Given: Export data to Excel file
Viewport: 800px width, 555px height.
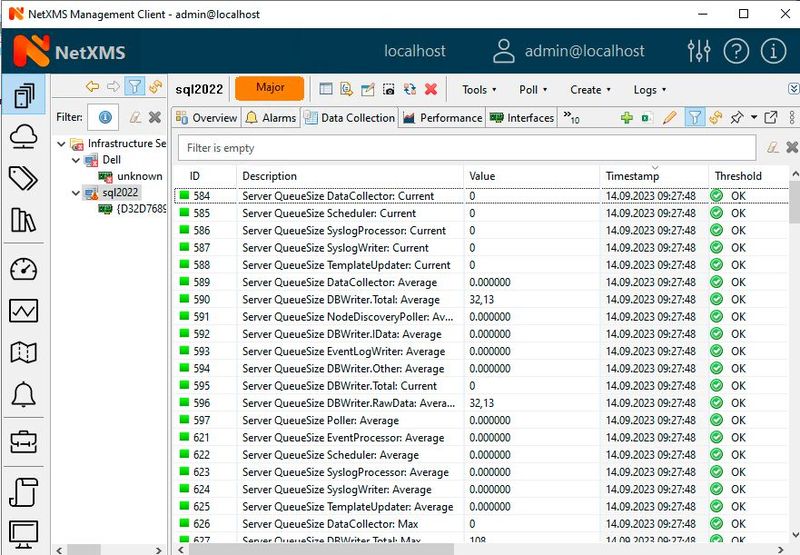Looking at the screenshot, I should click(647, 118).
